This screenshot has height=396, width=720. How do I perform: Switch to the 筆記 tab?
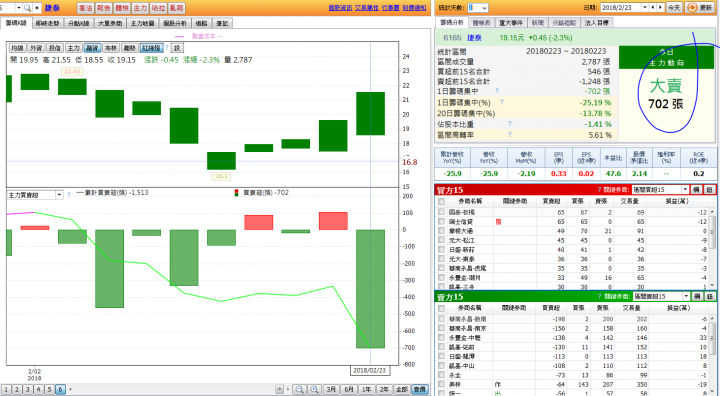pyautogui.click(x=222, y=23)
